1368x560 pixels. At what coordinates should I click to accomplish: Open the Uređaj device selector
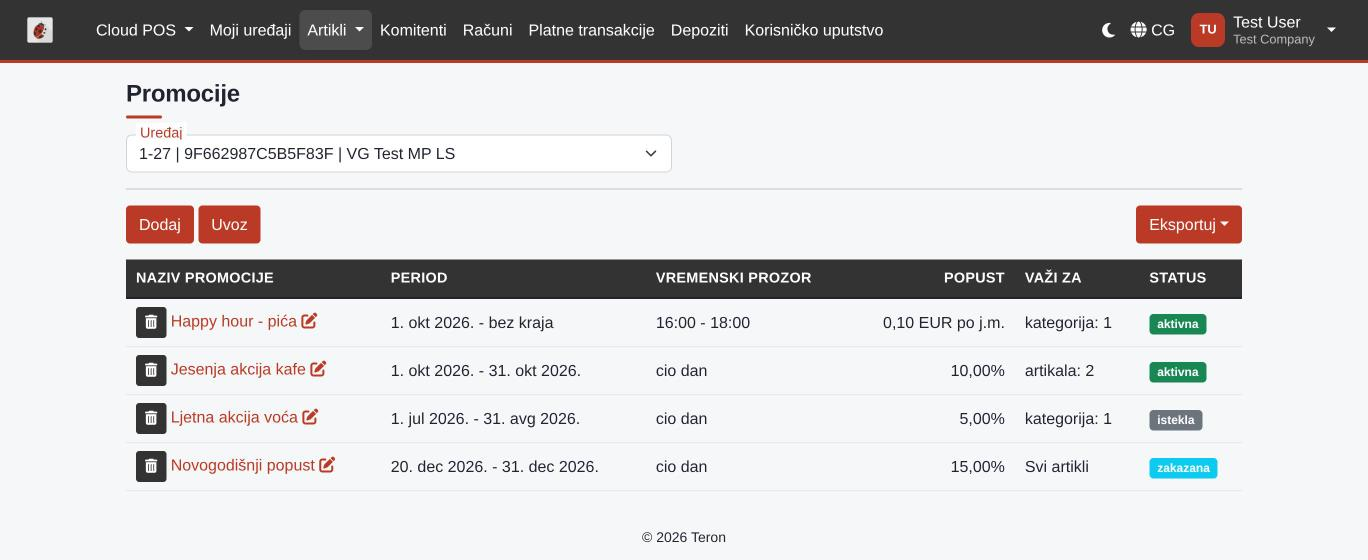[x=399, y=154]
